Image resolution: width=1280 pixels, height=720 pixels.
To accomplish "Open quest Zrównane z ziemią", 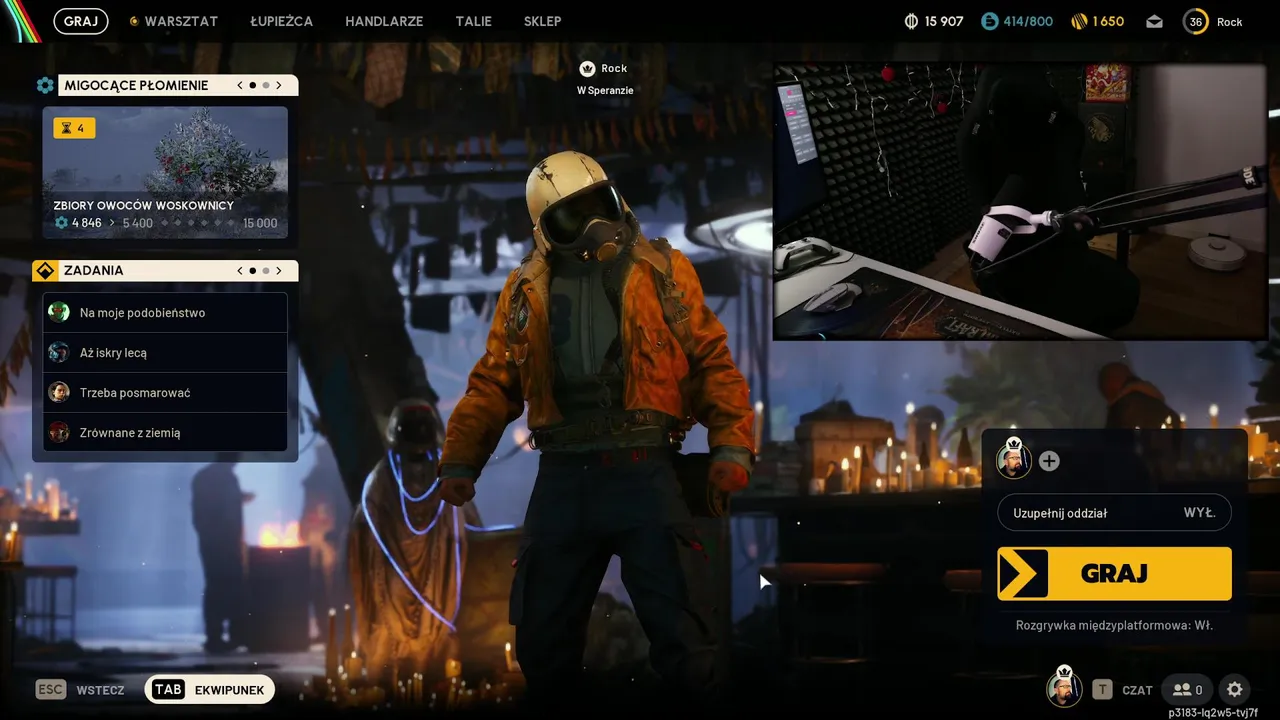I will tap(165, 432).
